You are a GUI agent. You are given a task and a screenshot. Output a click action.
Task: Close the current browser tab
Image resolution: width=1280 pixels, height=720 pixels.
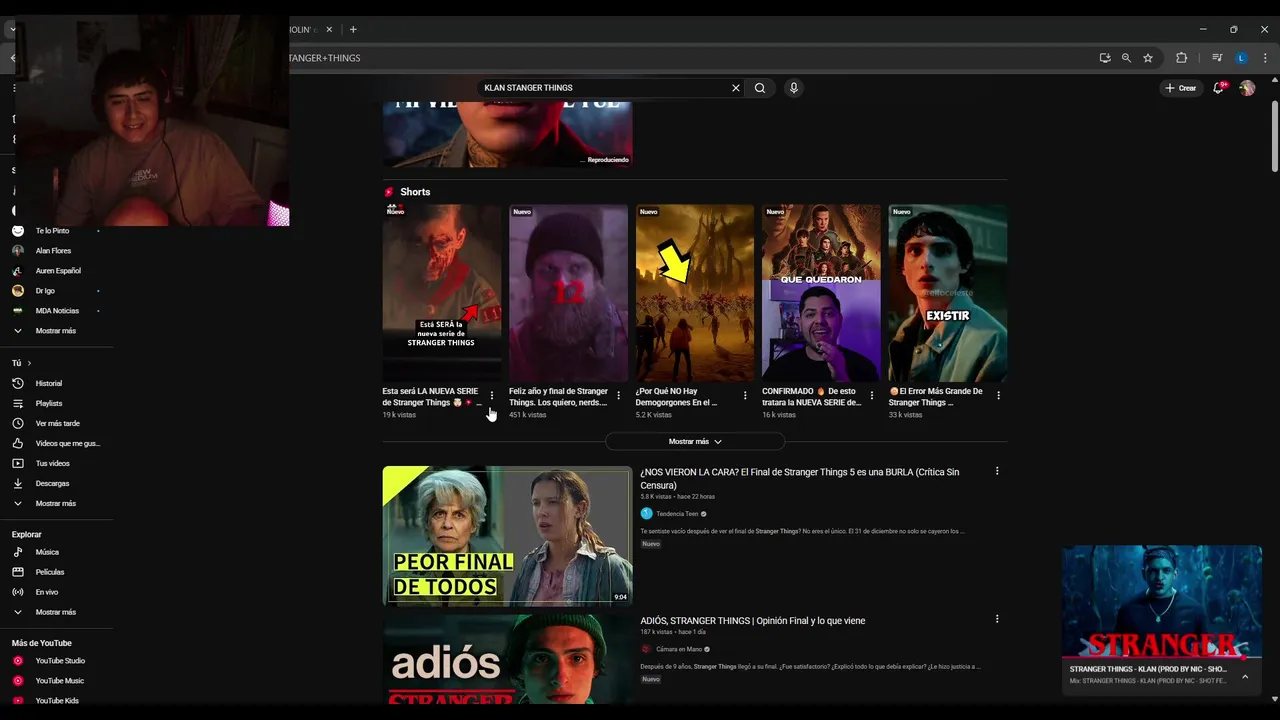pos(329,29)
